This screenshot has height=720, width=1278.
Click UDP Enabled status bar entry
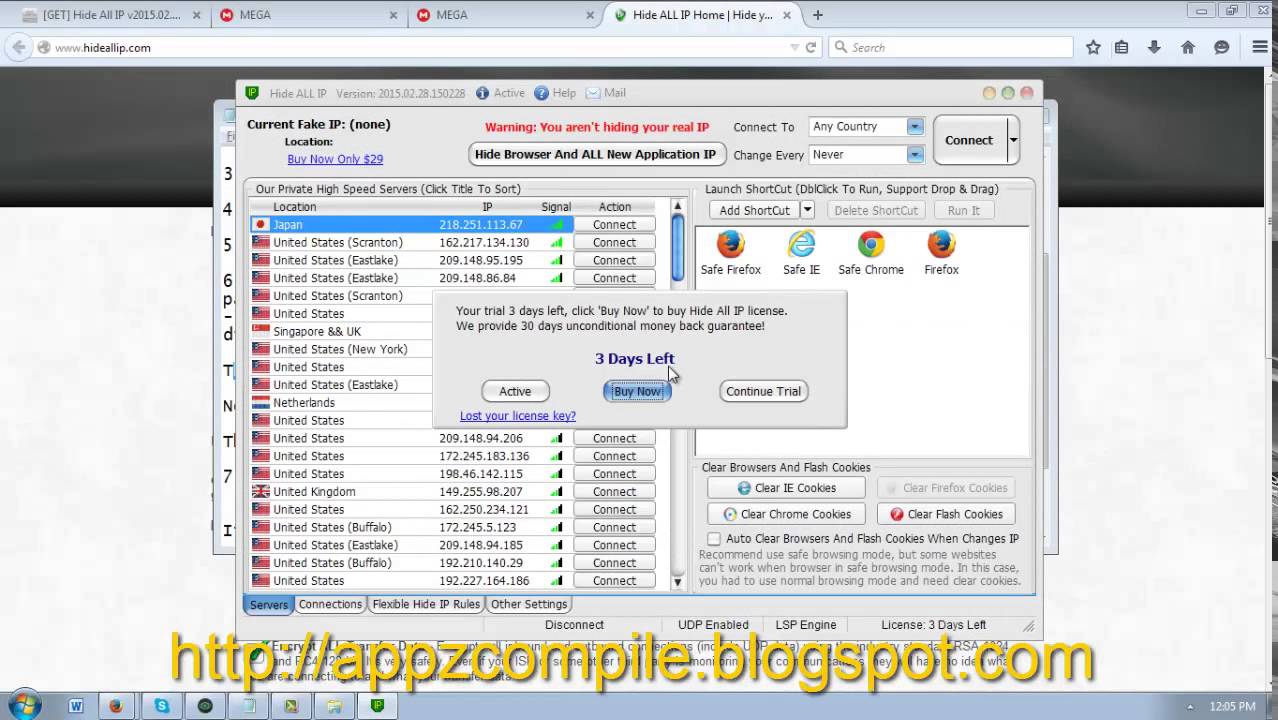point(712,625)
